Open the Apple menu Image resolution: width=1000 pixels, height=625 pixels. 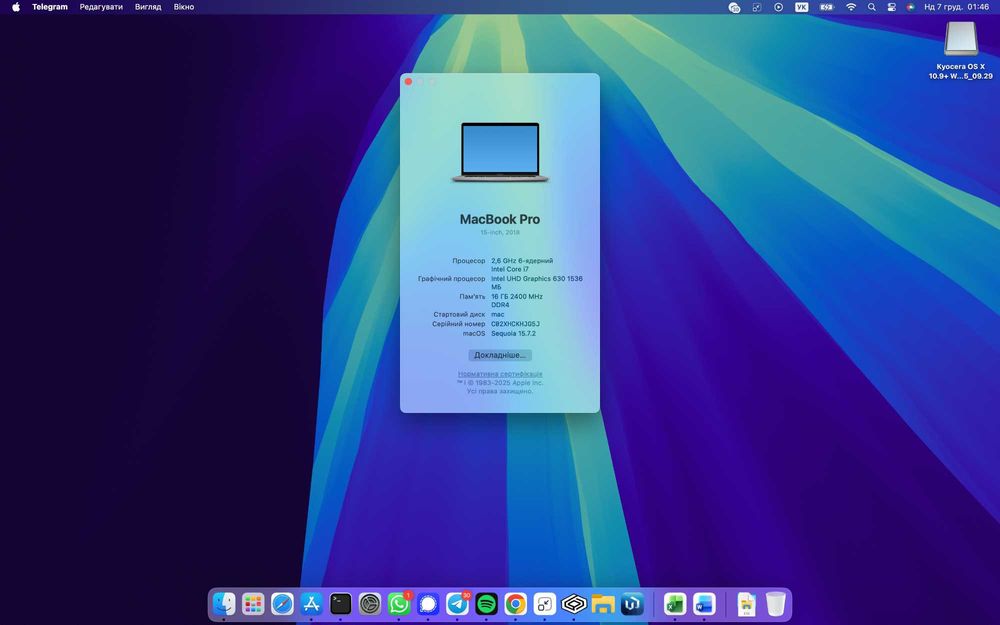pos(16,7)
